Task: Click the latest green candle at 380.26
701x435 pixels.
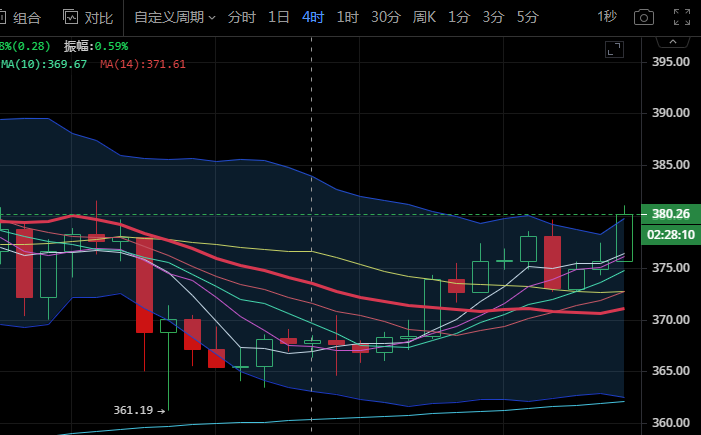Action: [625, 238]
